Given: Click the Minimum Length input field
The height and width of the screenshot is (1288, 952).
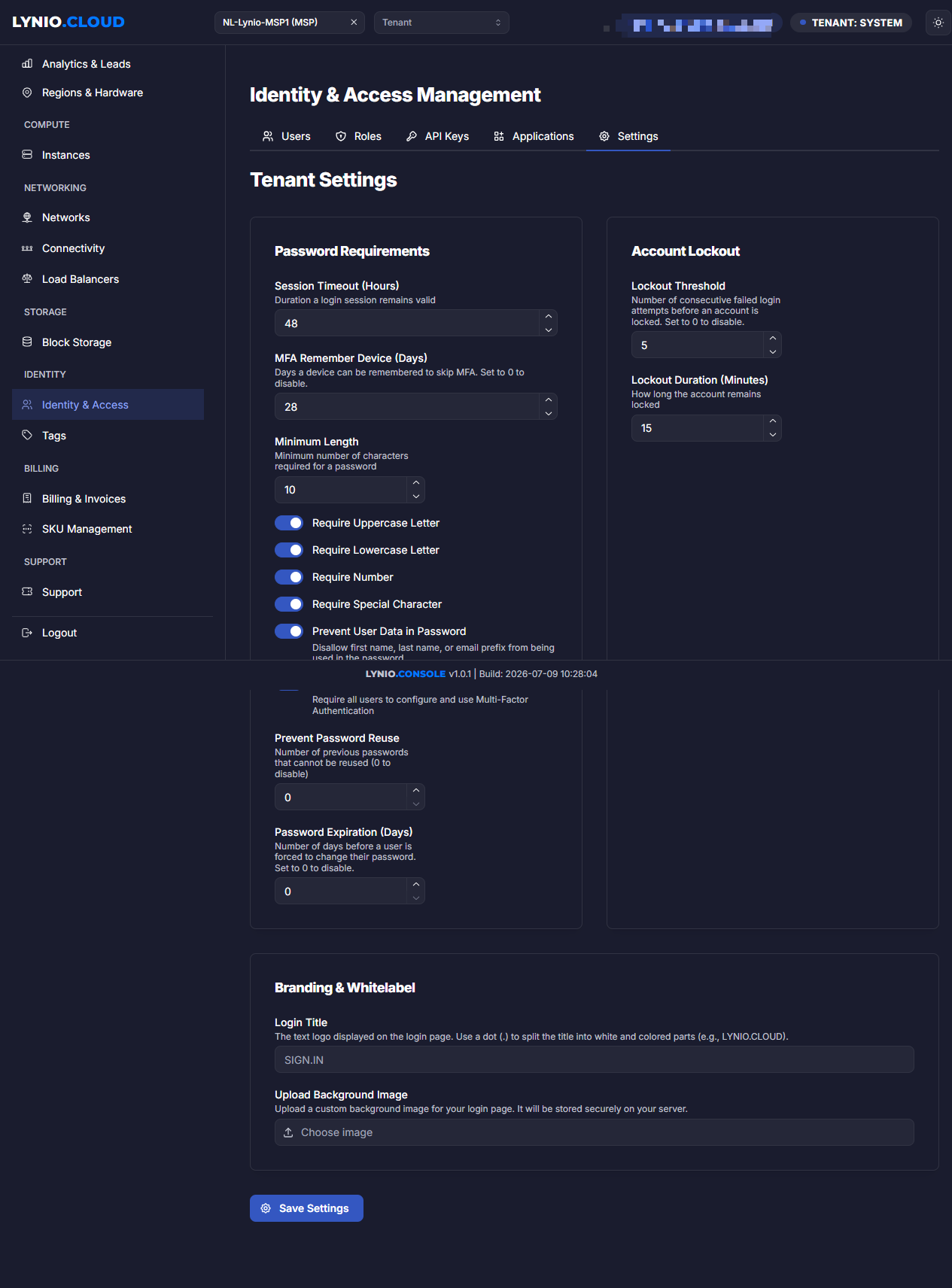Looking at the screenshot, I should (x=341, y=490).
